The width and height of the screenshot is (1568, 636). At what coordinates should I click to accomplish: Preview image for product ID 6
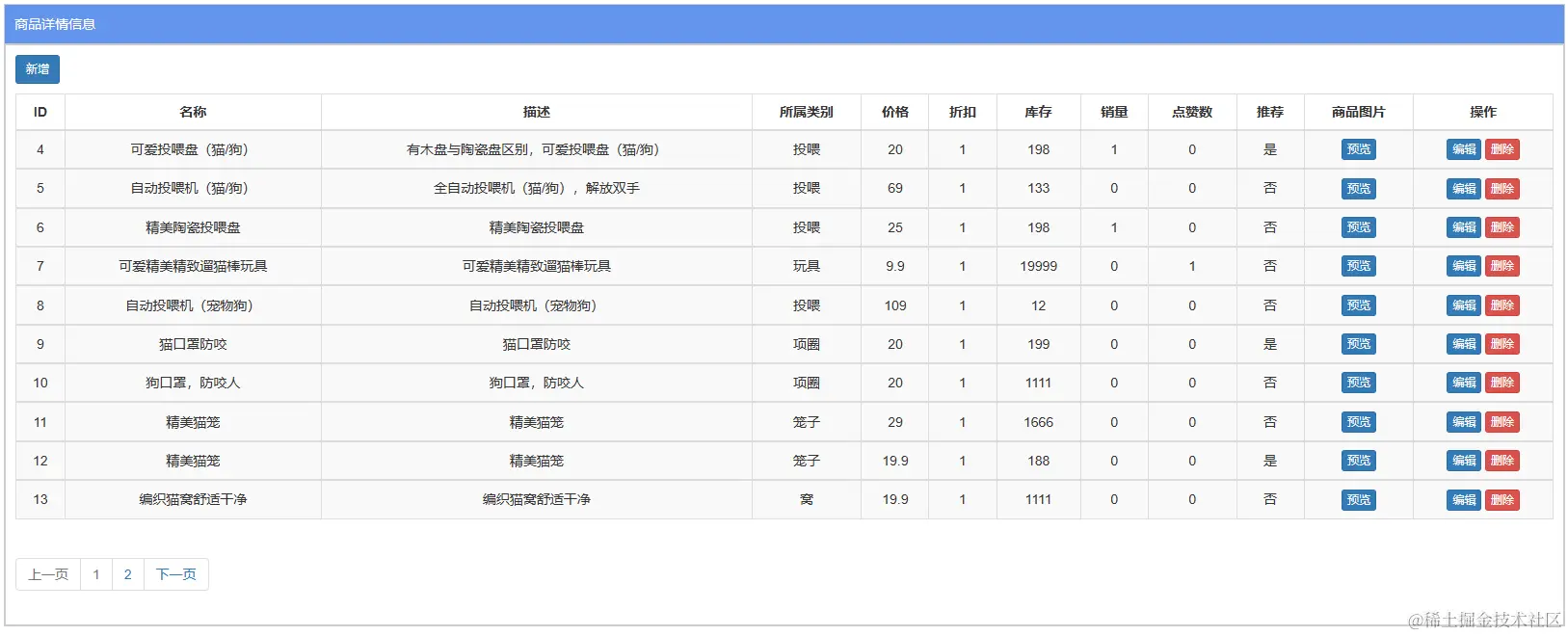(x=1358, y=227)
